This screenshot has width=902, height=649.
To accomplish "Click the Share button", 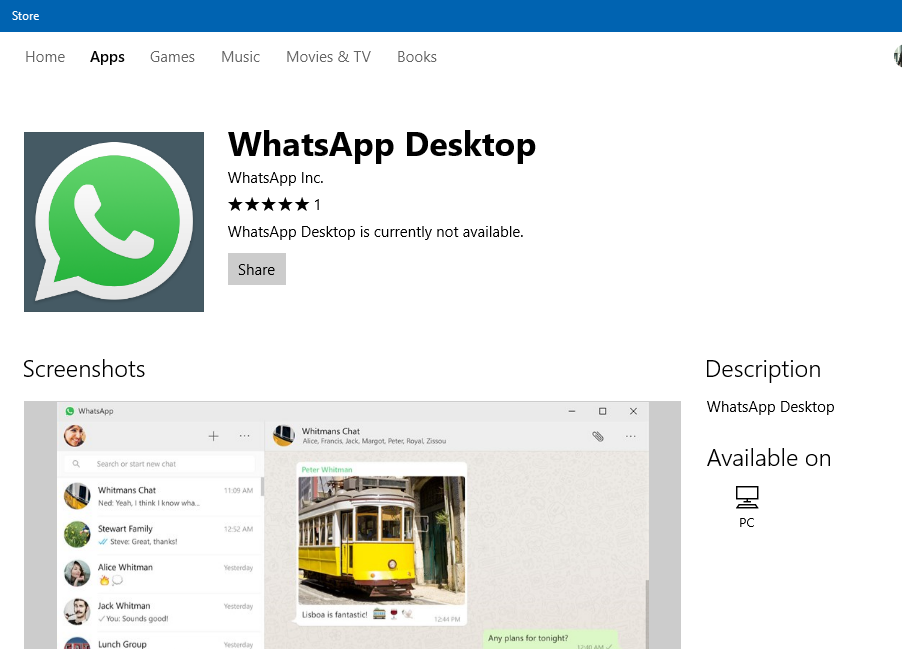I will coord(257,269).
